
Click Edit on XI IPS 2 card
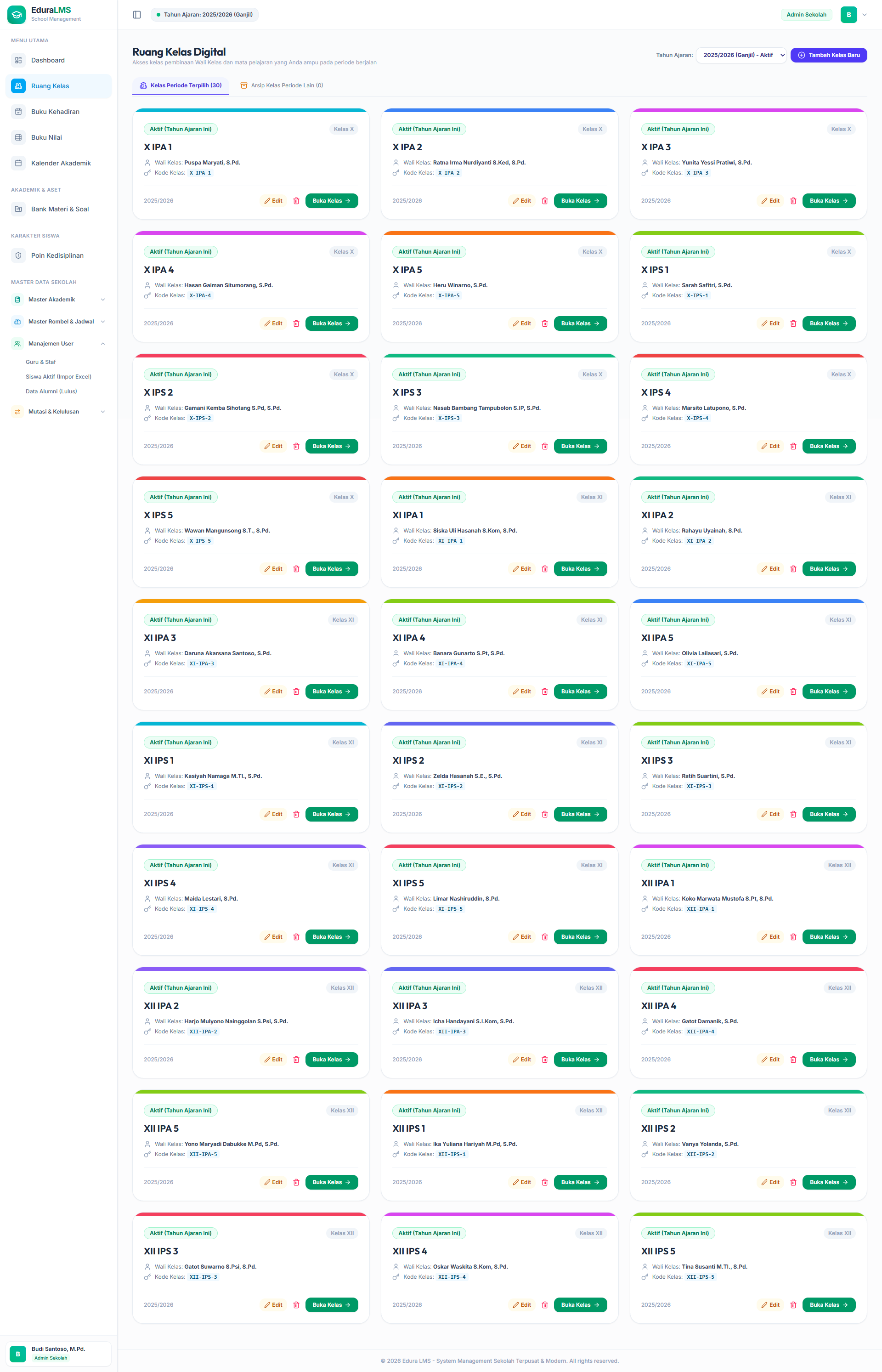tap(522, 815)
